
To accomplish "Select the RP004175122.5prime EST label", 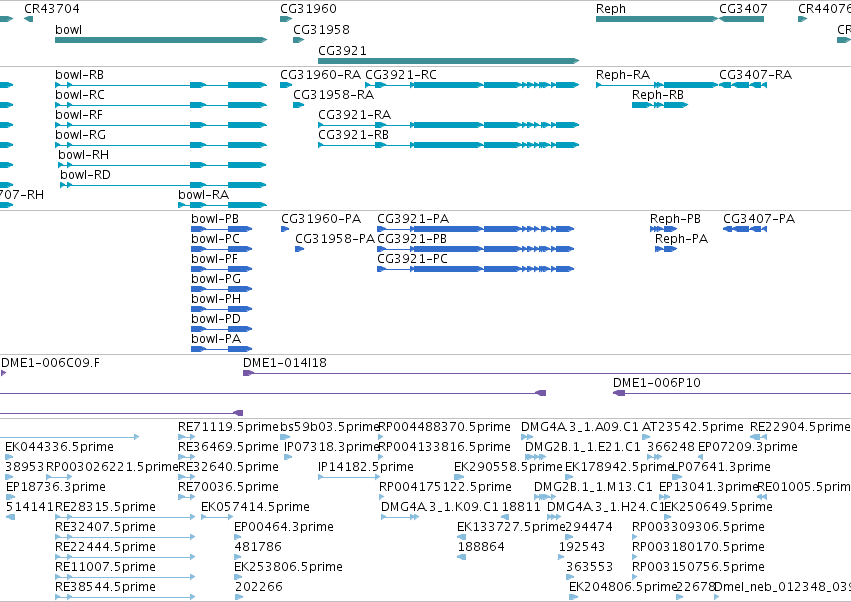I will (446, 487).
